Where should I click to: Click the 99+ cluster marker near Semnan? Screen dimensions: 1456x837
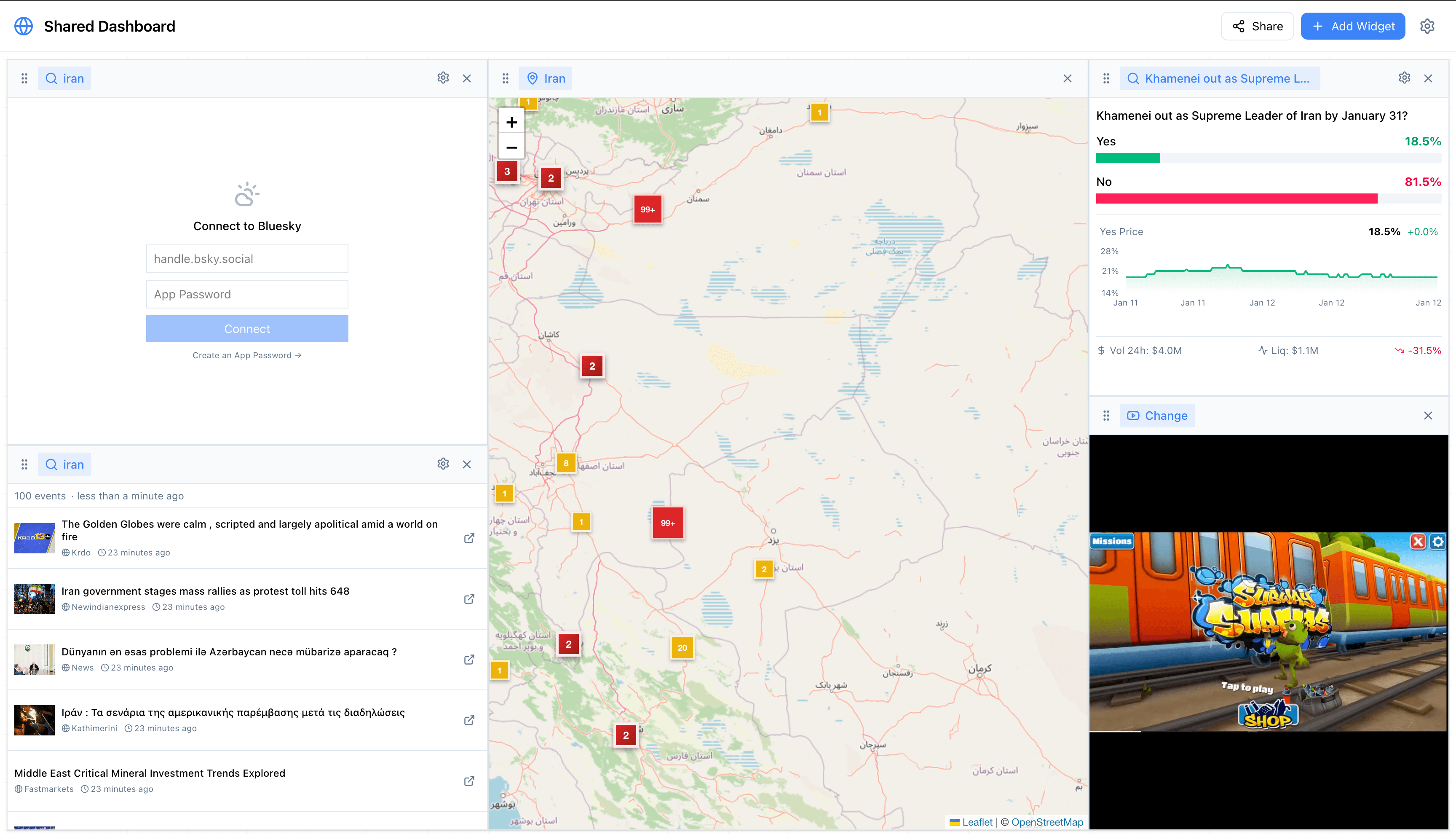click(647, 210)
